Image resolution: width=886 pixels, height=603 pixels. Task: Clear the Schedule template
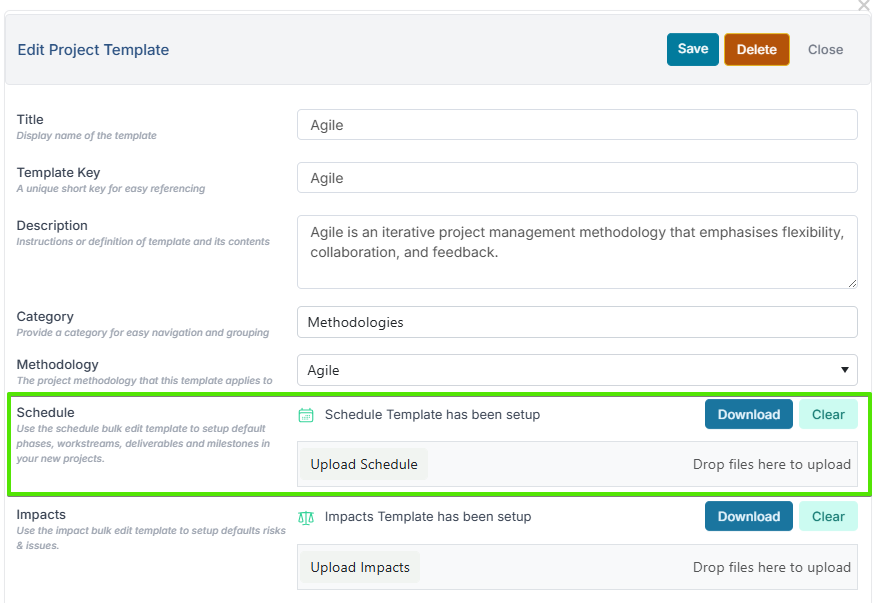pos(827,415)
